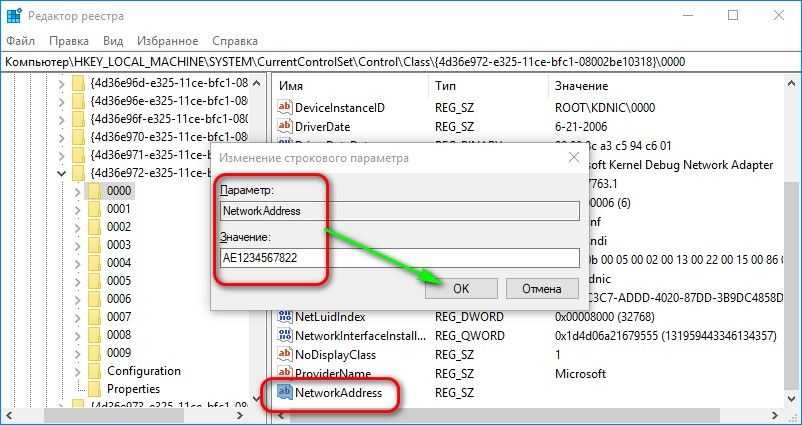The height and width of the screenshot is (425, 802).
Task: Click the folder icon of key 0000
Action: click(94, 191)
